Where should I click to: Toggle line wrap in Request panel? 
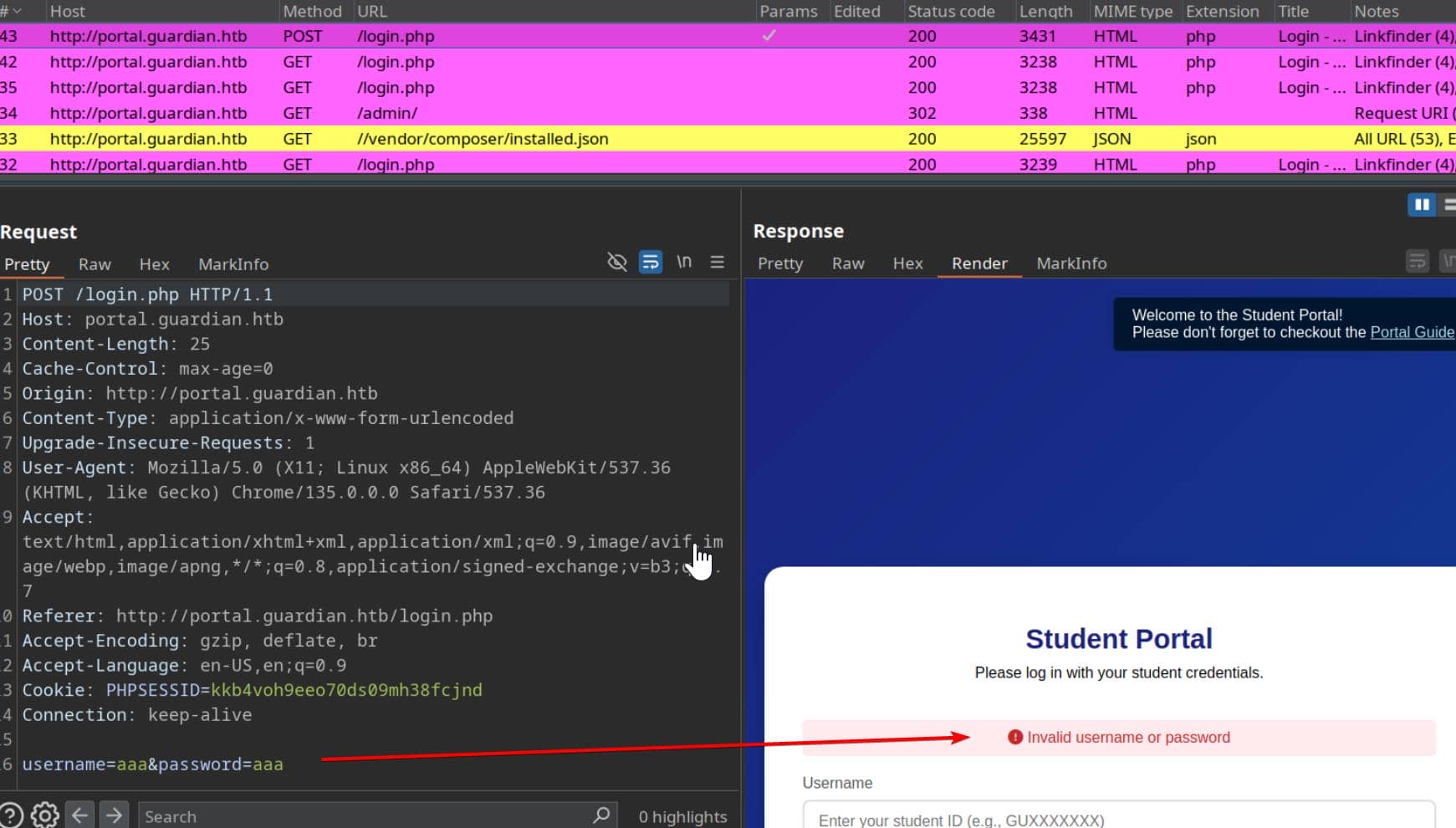pos(651,263)
